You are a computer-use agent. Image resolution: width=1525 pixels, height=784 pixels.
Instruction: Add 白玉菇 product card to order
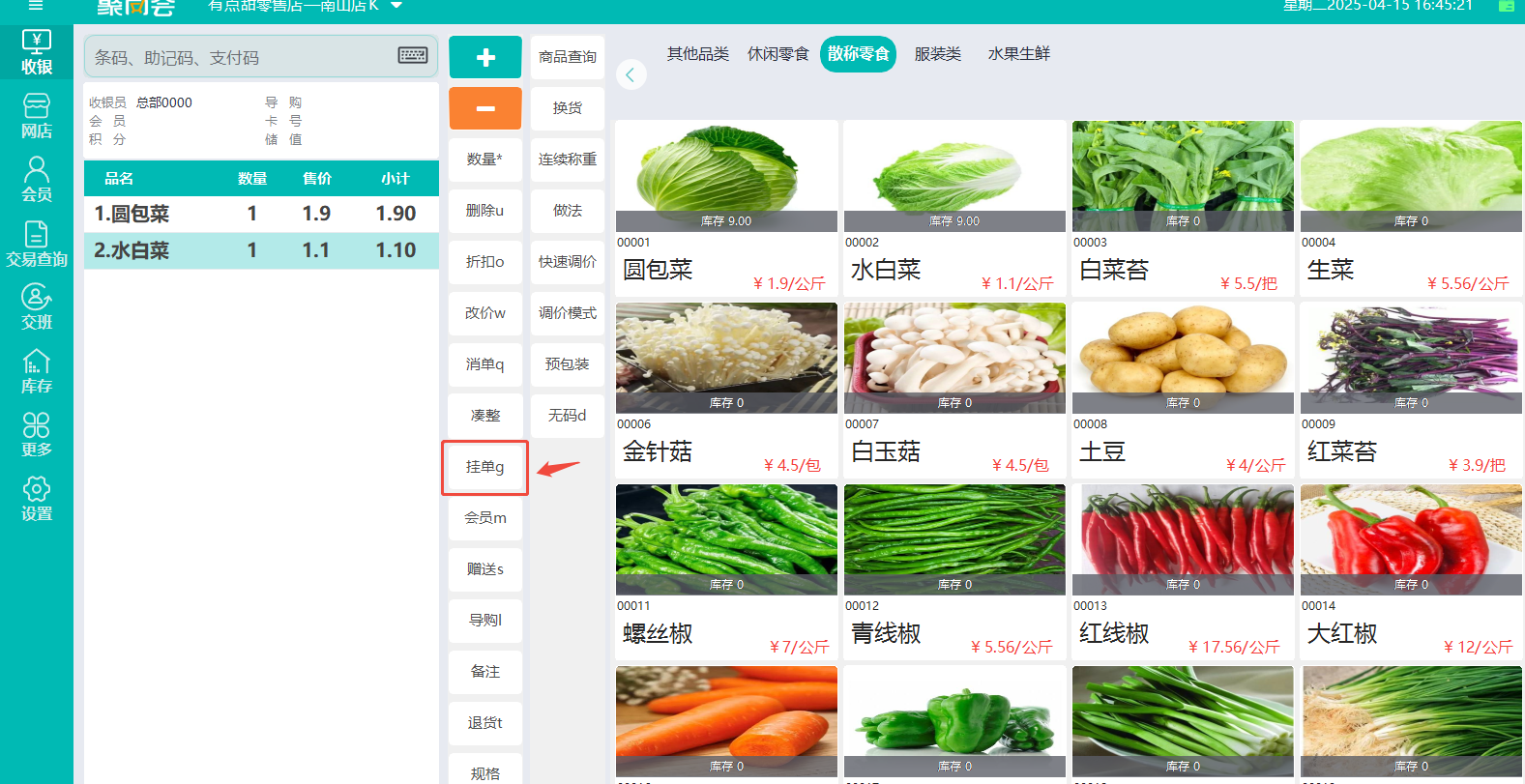pos(954,390)
